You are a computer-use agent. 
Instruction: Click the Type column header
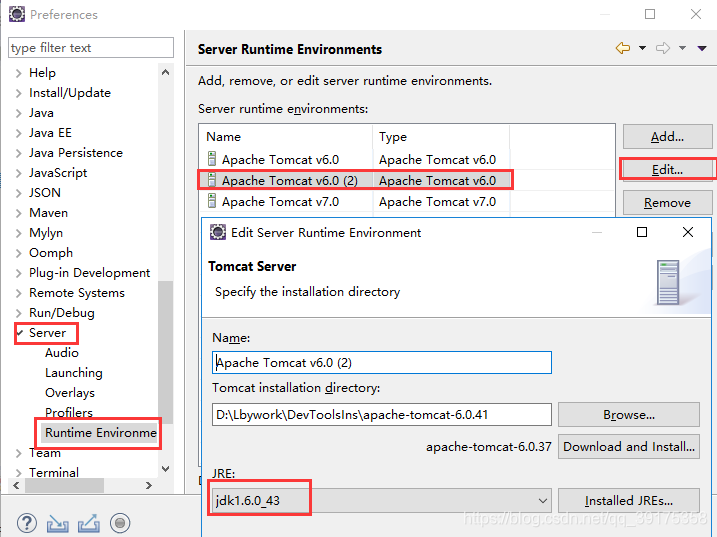(x=441, y=136)
